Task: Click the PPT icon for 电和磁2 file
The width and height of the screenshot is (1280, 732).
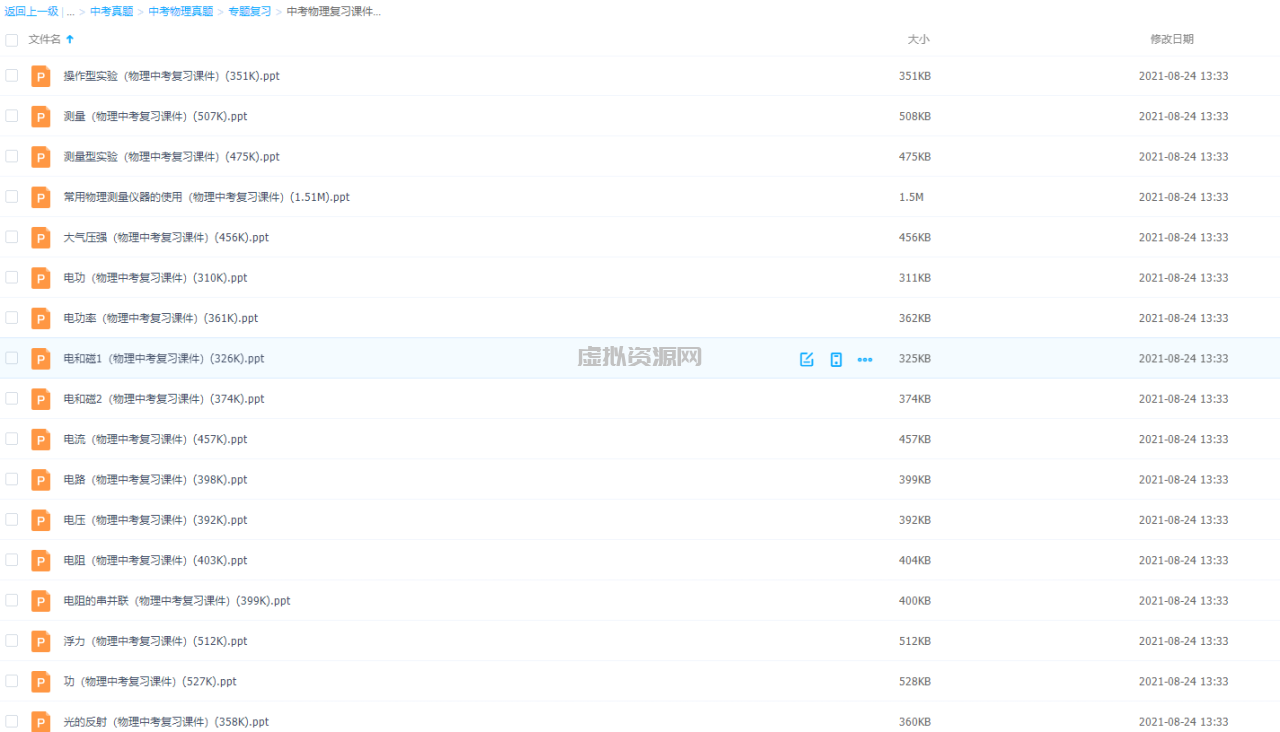Action: click(x=41, y=399)
